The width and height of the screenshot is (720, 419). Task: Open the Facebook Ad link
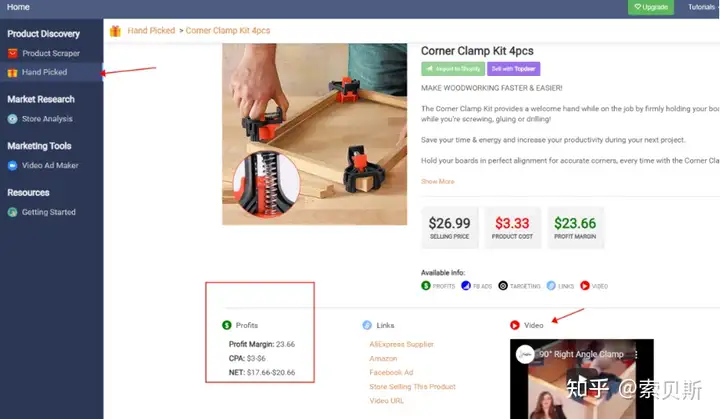(391, 373)
